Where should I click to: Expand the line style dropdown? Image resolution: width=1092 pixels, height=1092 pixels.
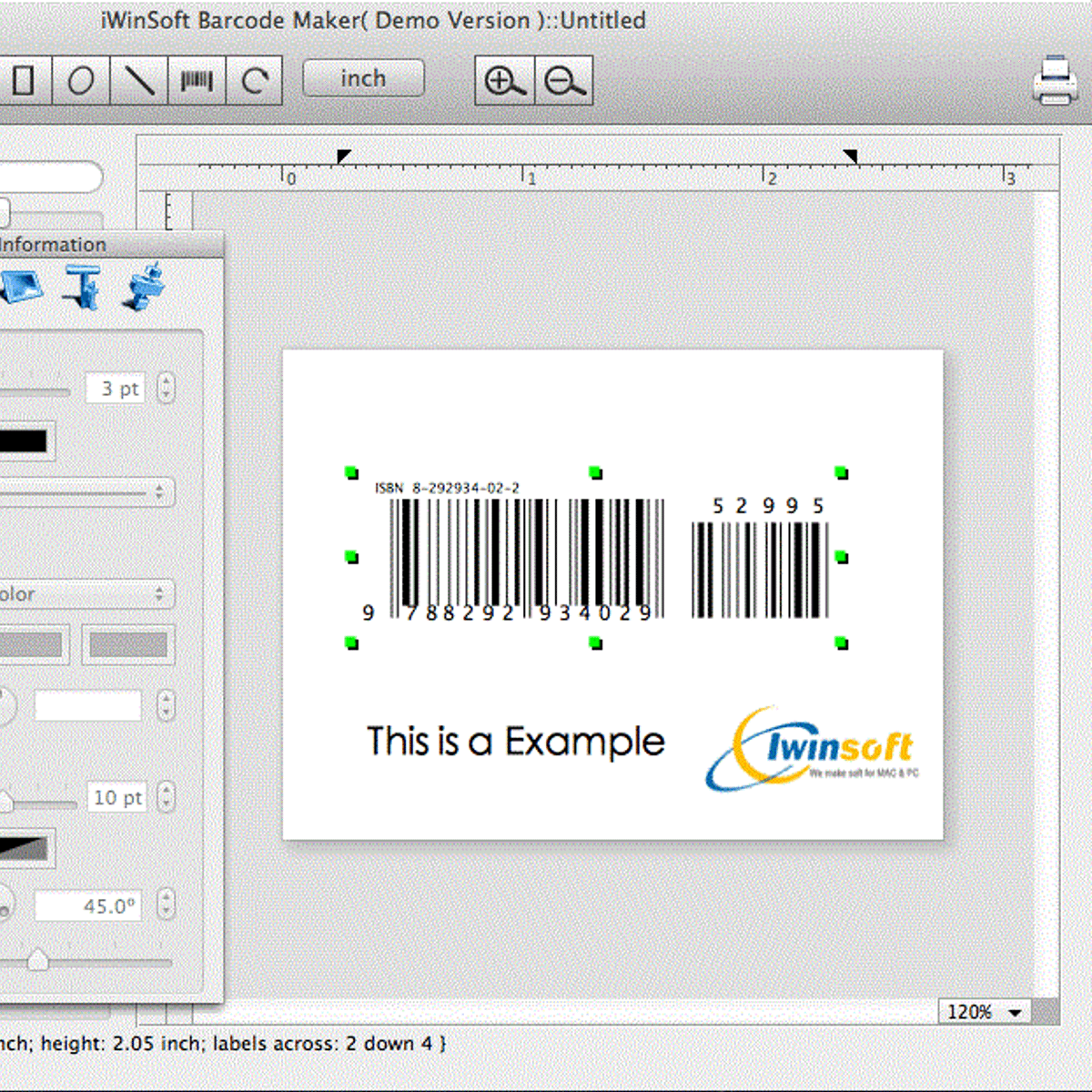coord(86,492)
